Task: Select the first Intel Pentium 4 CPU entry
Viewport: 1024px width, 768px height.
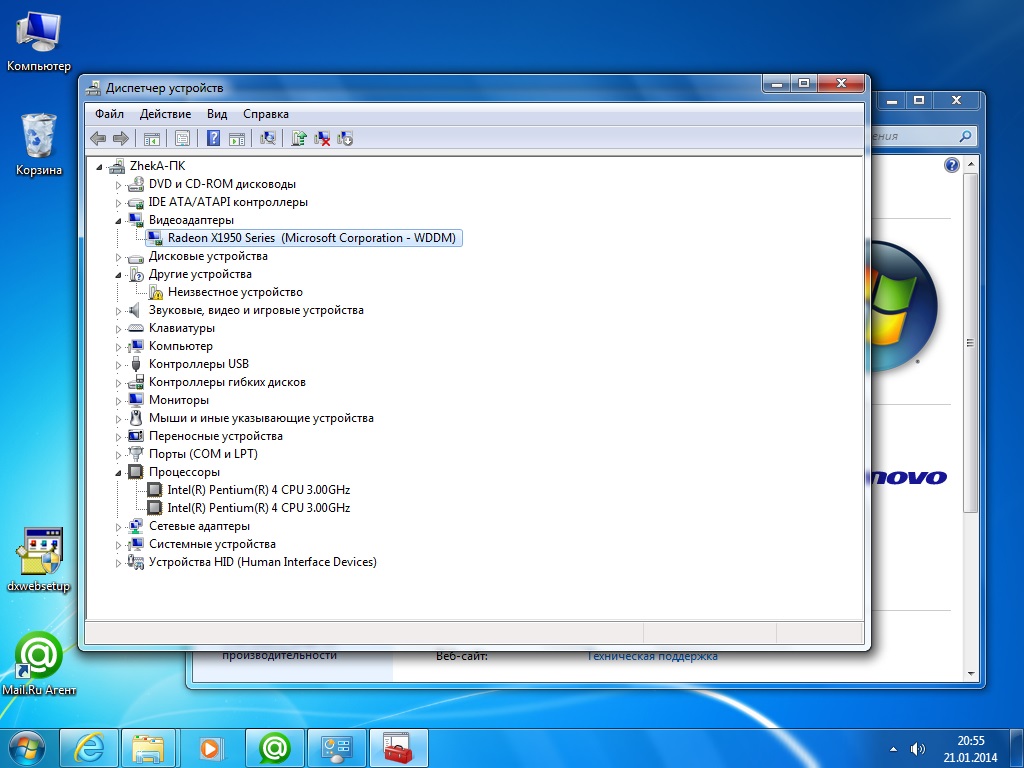Action: (x=258, y=490)
